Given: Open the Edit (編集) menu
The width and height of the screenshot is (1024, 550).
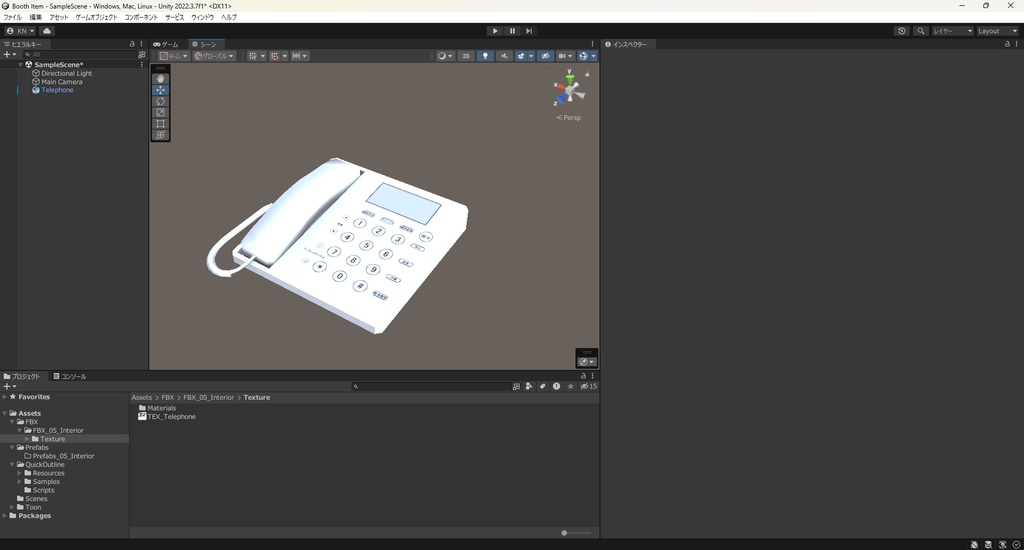Looking at the screenshot, I should point(35,17).
